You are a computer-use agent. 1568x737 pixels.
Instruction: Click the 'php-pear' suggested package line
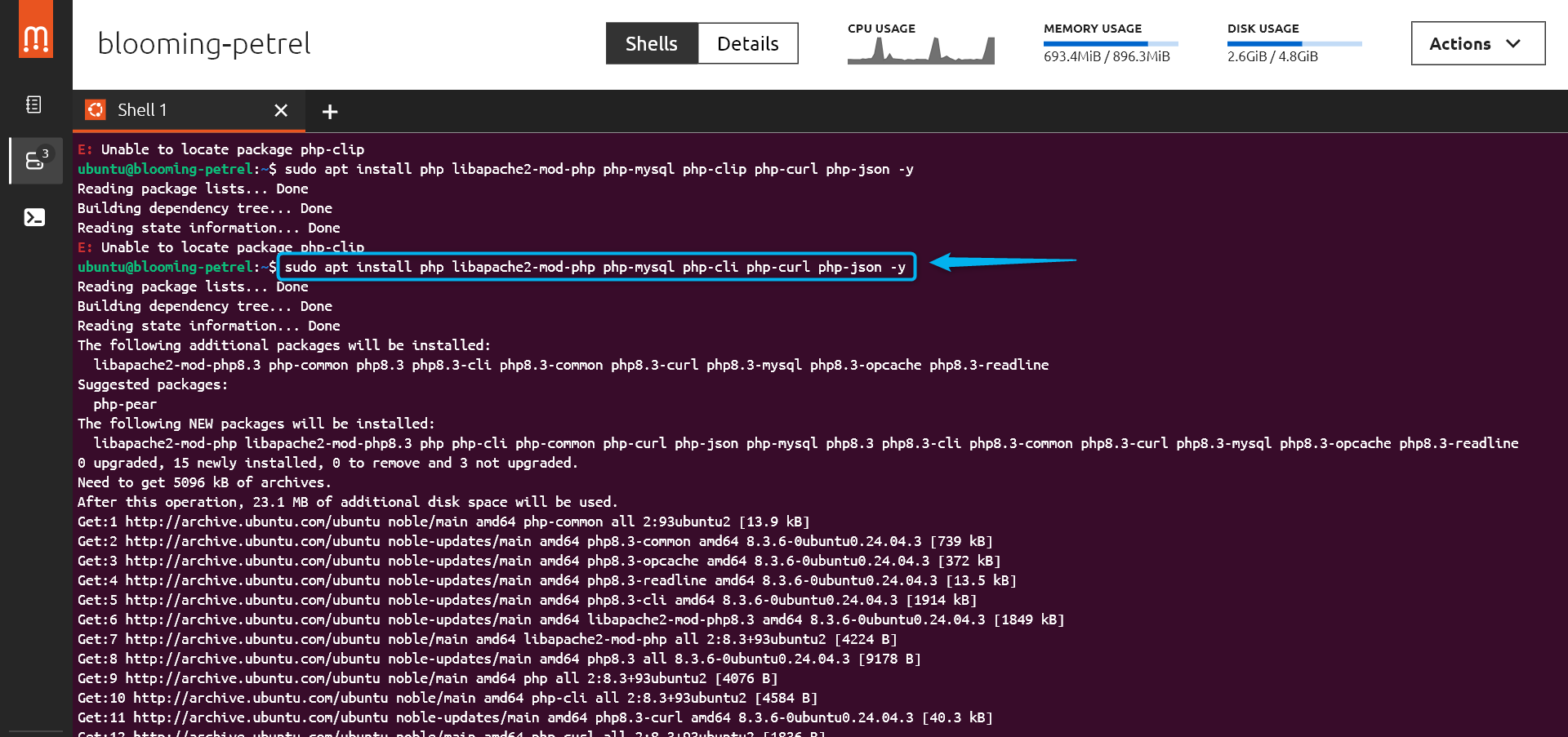click(x=125, y=404)
